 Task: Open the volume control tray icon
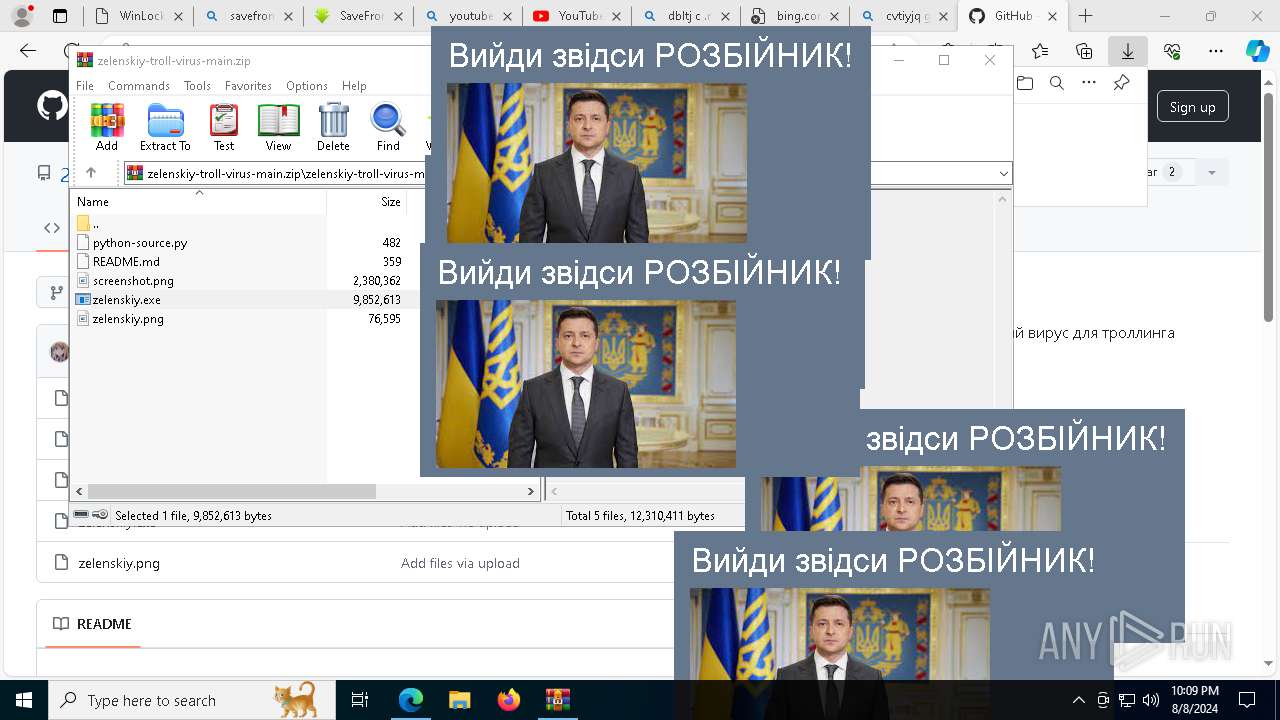tap(1151, 700)
